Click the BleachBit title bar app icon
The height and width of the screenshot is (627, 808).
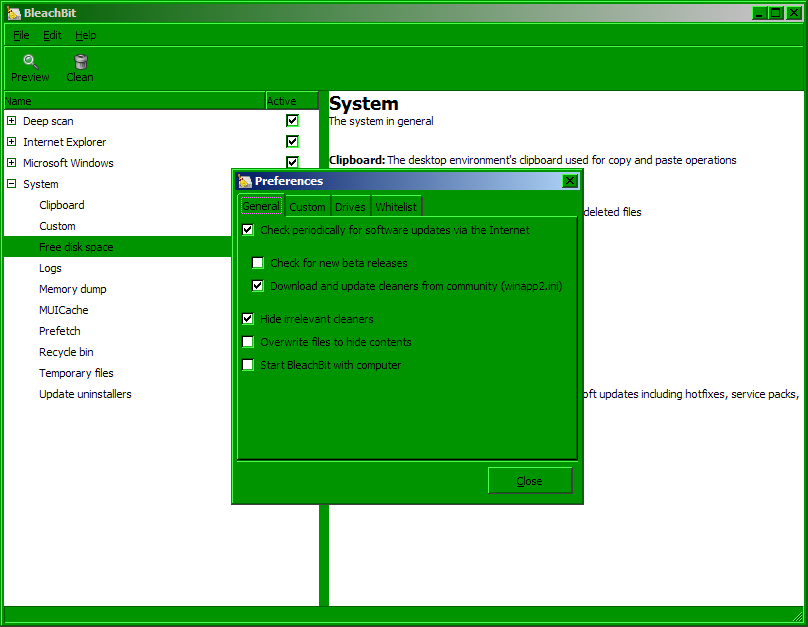14,13
